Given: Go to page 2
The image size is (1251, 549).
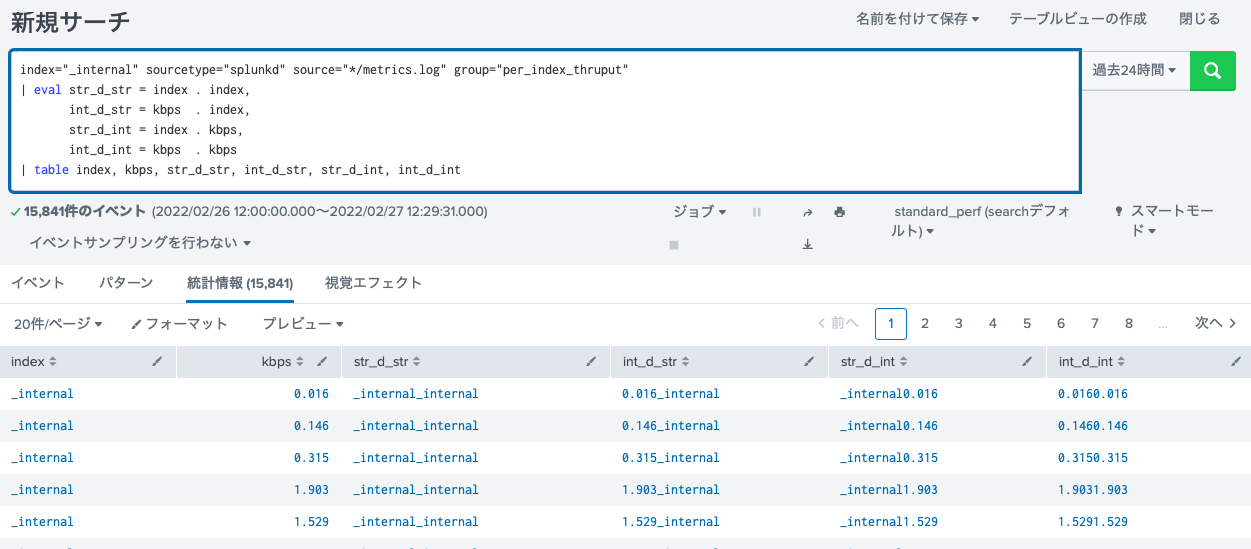Looking at the screenshot, I should point(925,323).
